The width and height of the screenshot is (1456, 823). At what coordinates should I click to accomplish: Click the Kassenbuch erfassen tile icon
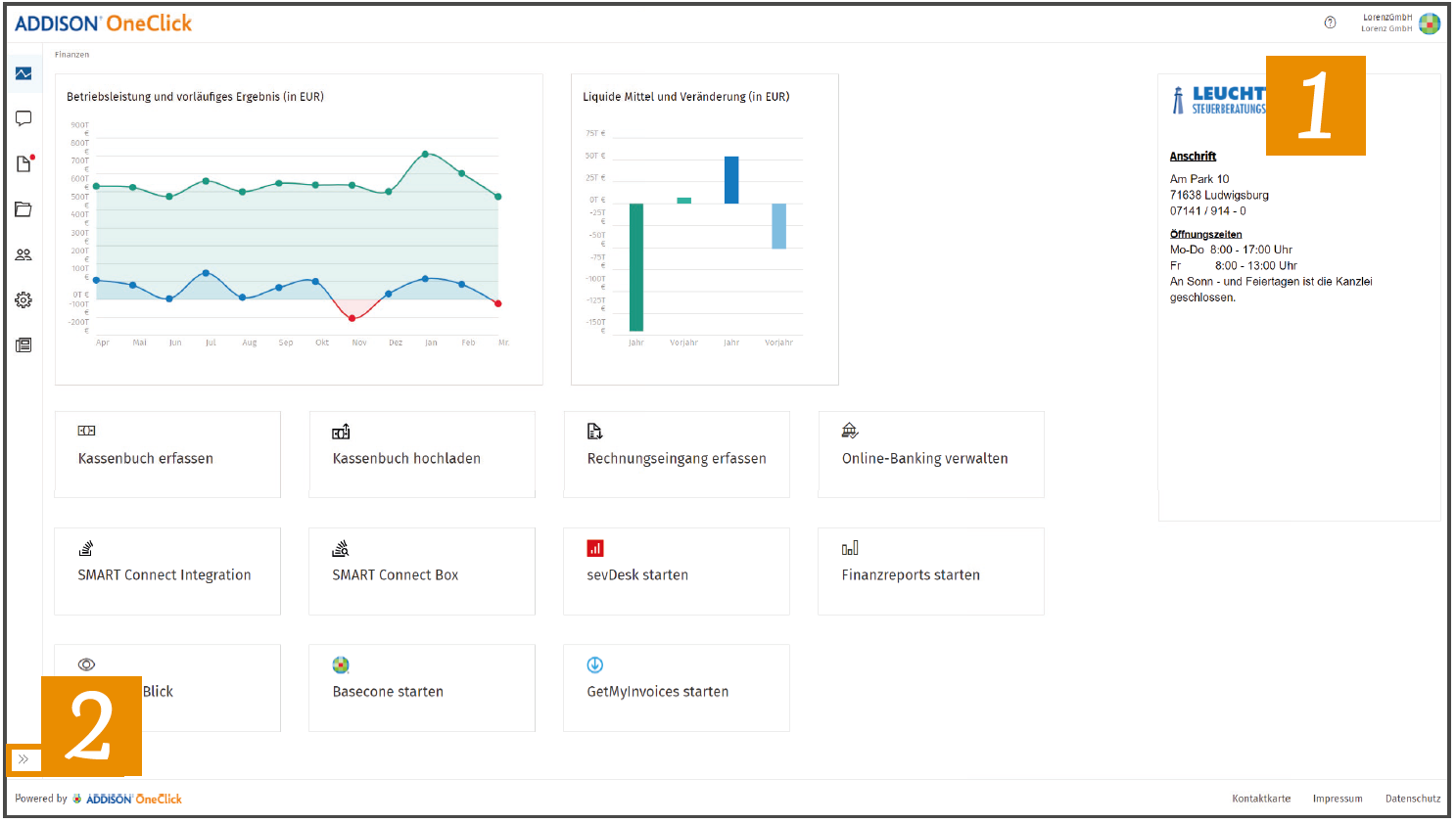[x=87, y=431]
